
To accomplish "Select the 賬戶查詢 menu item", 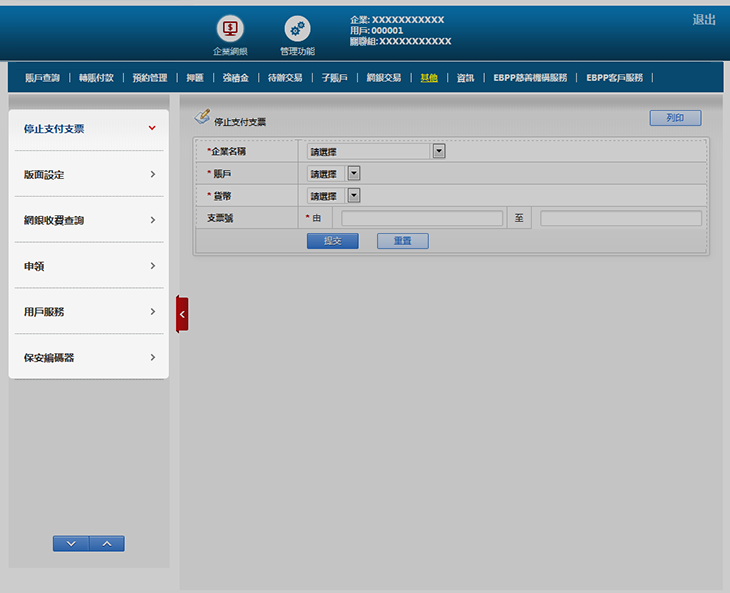I will (x=42, y=77).
